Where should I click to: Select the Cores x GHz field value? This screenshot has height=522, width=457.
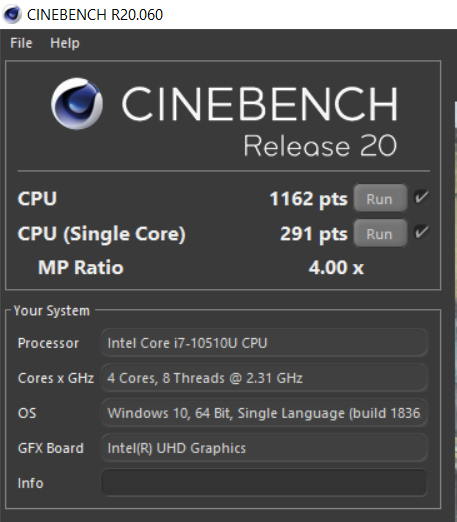click(264, 378)
